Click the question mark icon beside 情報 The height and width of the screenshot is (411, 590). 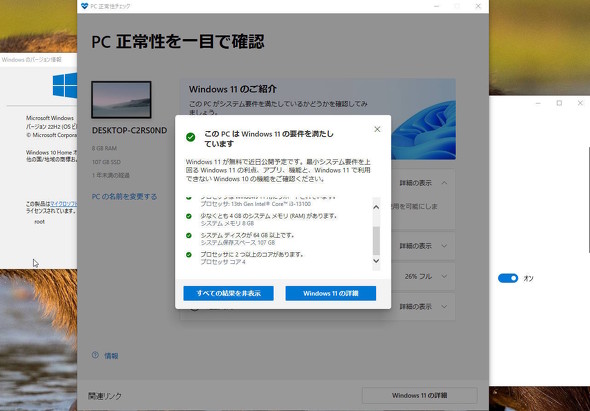95,355
